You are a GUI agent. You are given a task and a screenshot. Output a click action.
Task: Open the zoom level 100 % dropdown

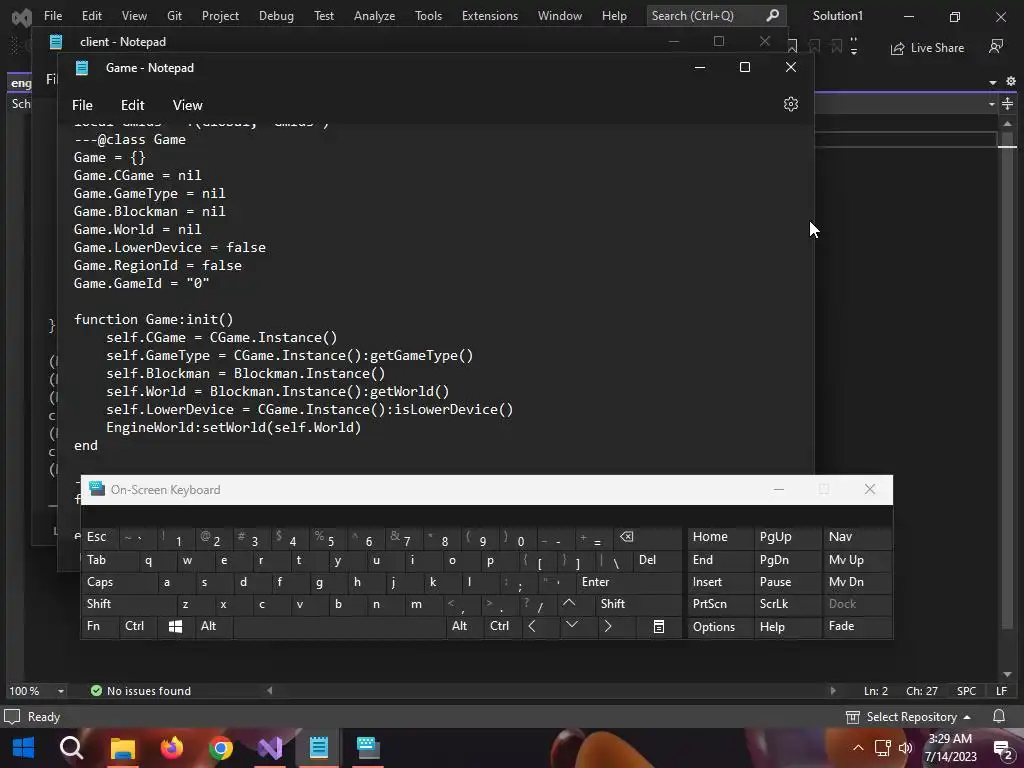(x=60, y=691)
